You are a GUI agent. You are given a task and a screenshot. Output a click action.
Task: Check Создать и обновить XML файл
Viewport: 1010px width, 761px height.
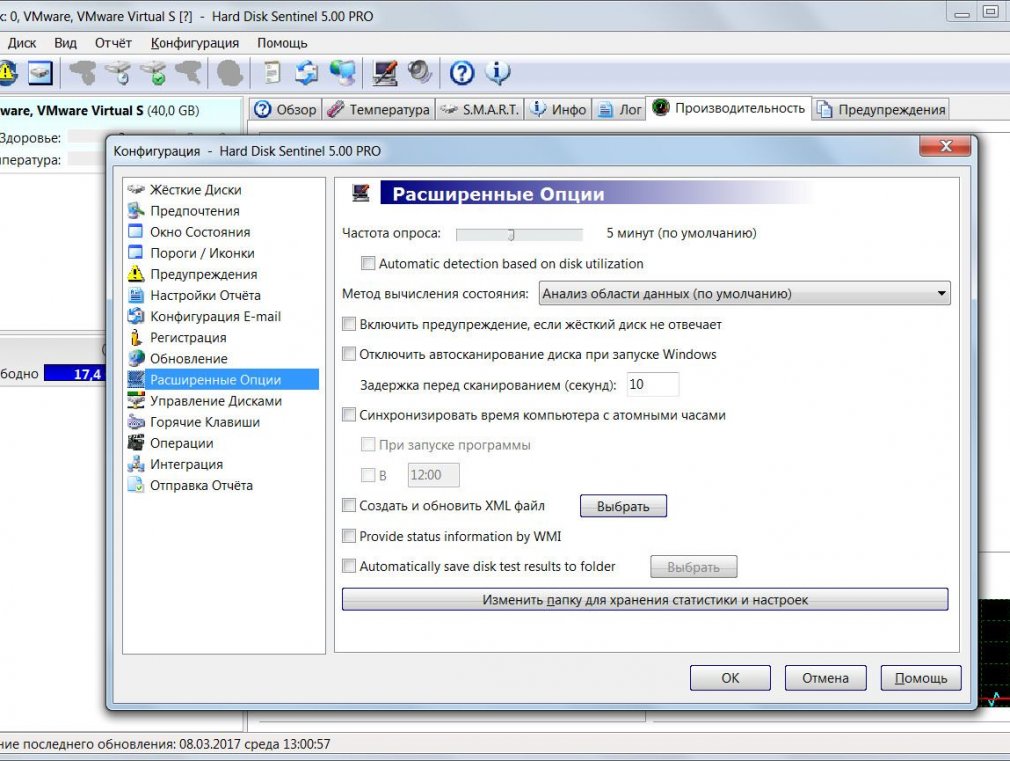(x=348, y=505)
